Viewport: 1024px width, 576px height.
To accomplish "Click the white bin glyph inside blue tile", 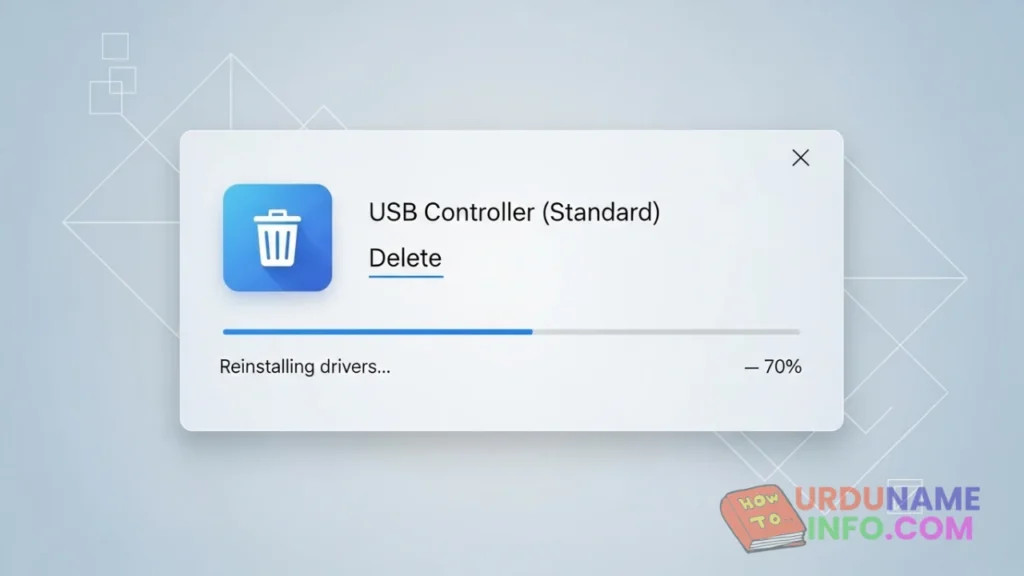I will tap(278, 238).
